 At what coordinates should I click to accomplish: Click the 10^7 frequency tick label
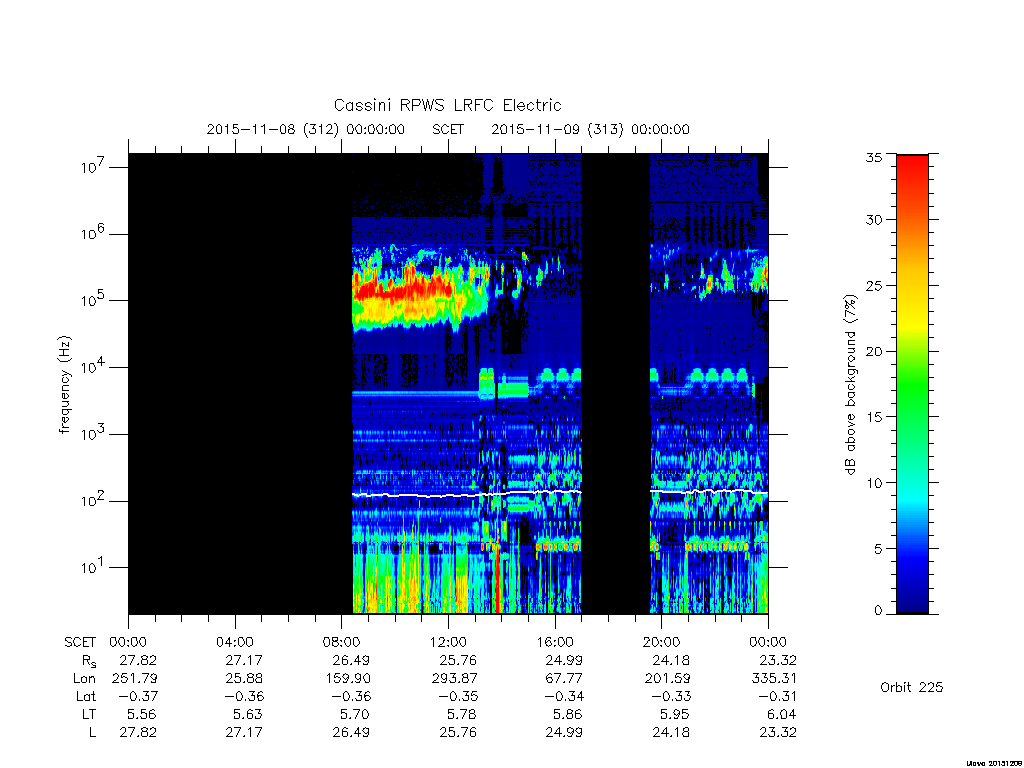(x=94, y=166)
